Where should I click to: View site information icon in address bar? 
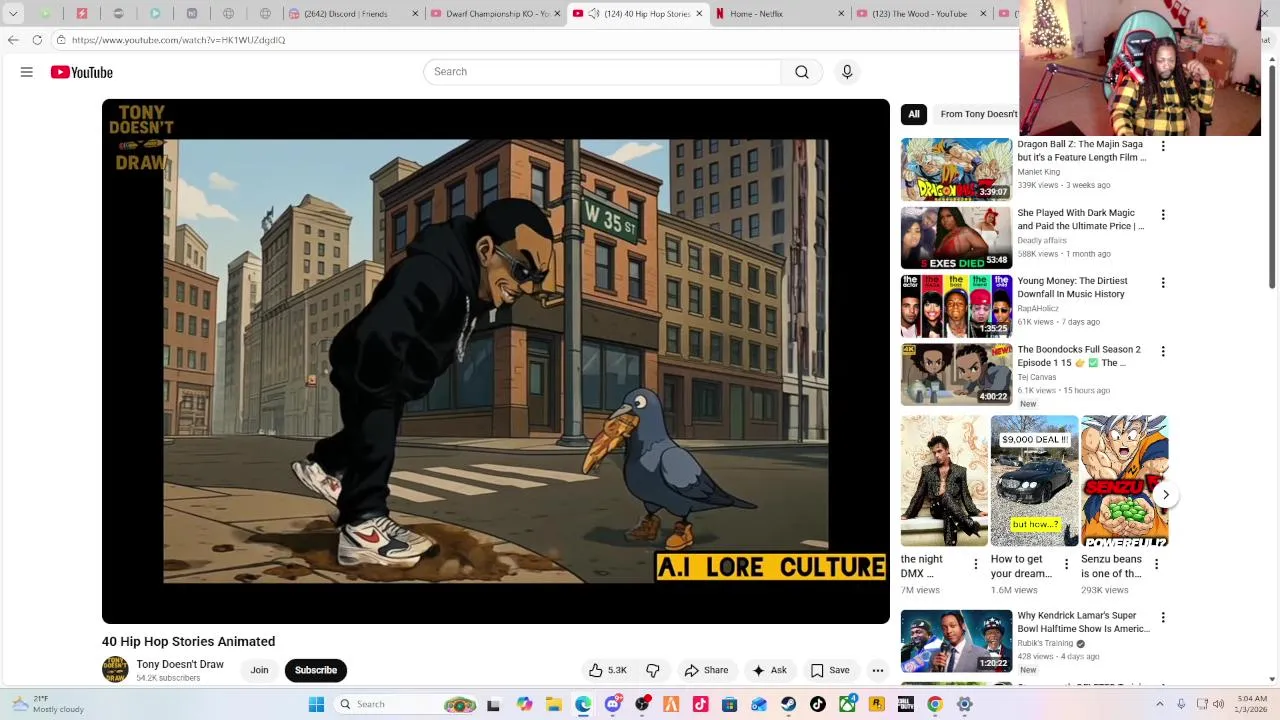tap(61, 40)
